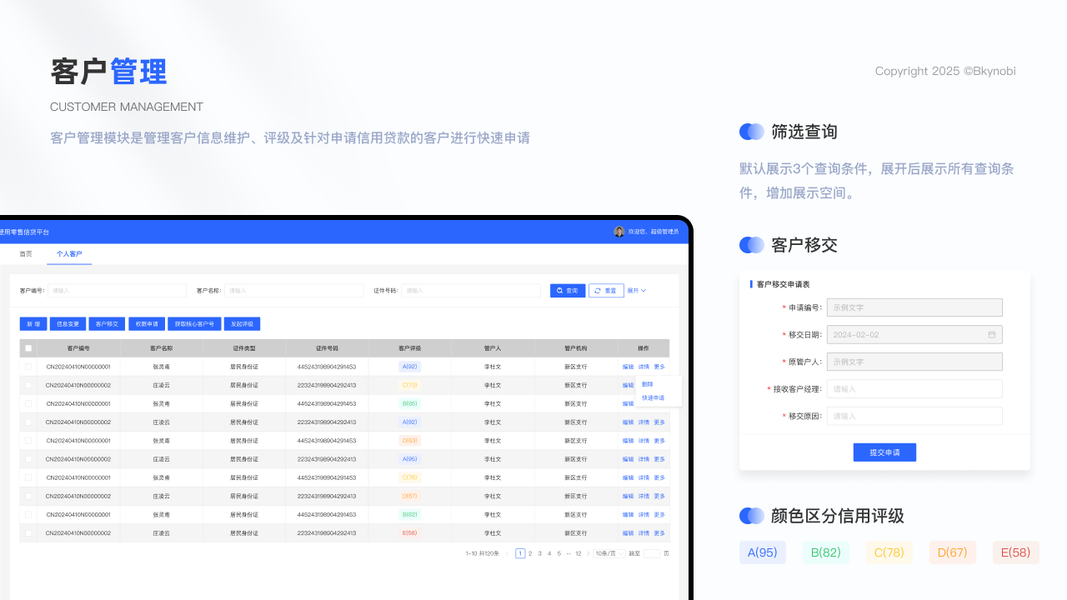The image size is (1067, 600).
Task: Click the 查询 search button
Action: point(568,290)
